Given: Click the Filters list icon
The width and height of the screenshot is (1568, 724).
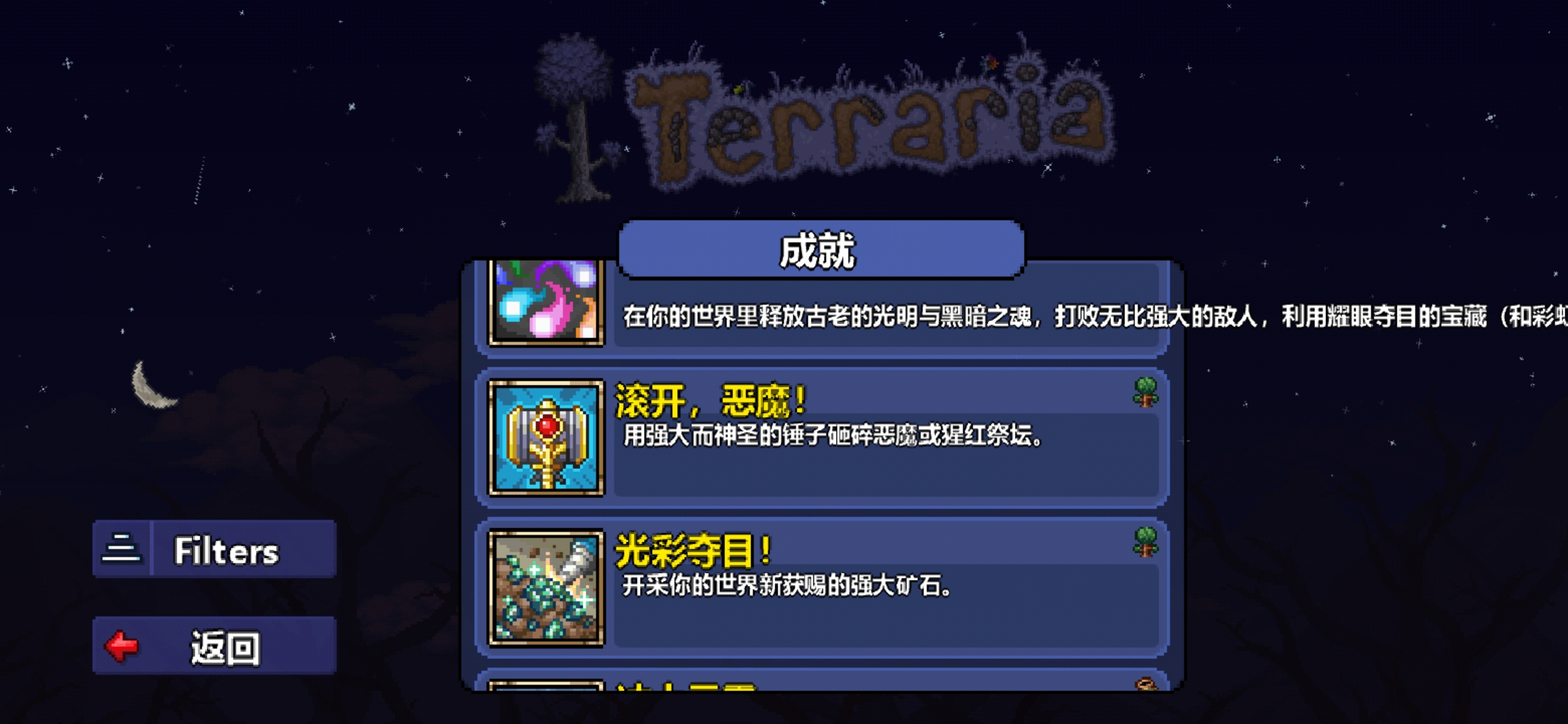Looking at the screenshot, I should pyautogui.click(x=121, y=549).
